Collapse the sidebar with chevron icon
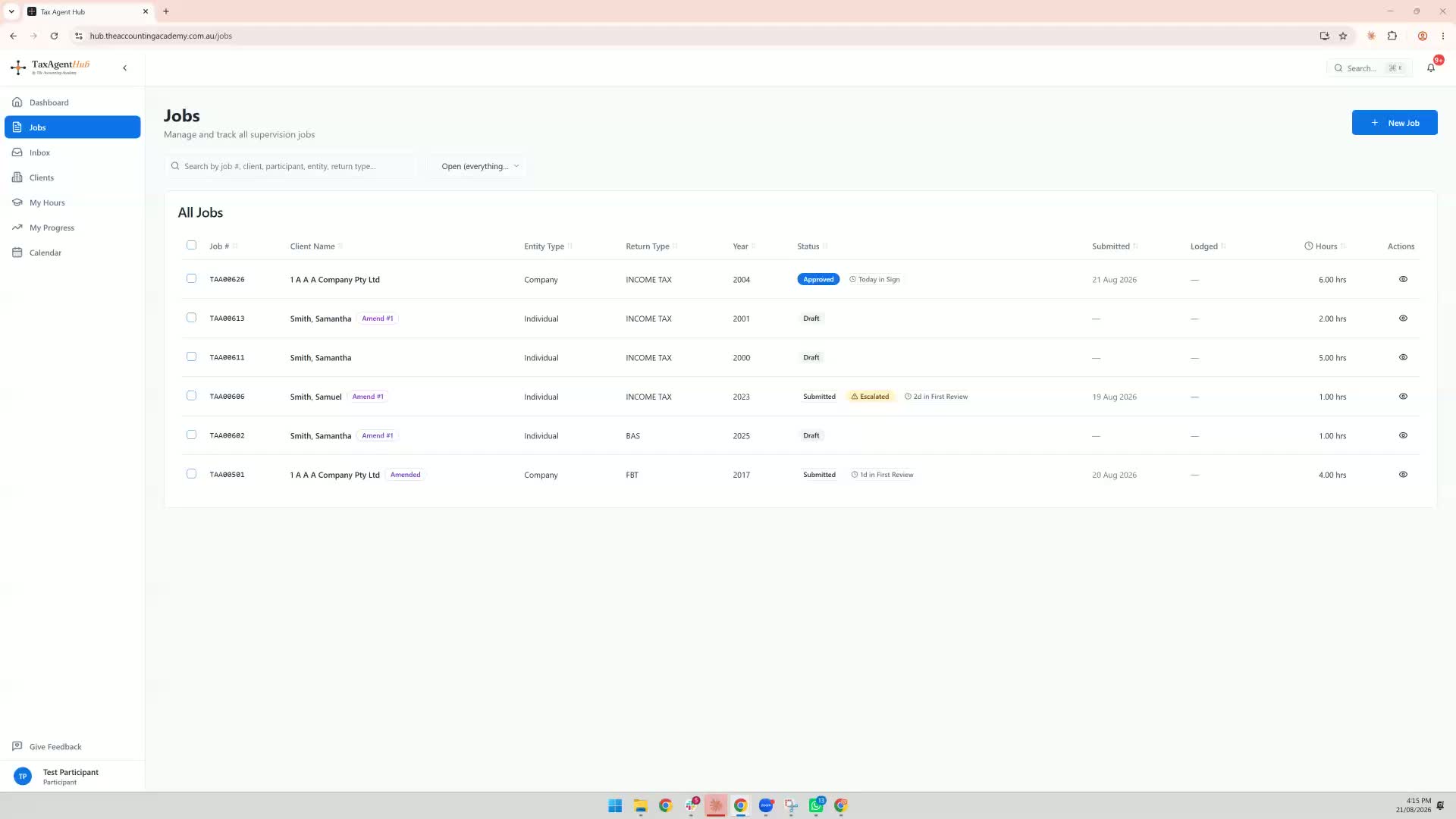Image resolution: width=1456 pixels, height=819 pixels. click(x=125, y=68)
